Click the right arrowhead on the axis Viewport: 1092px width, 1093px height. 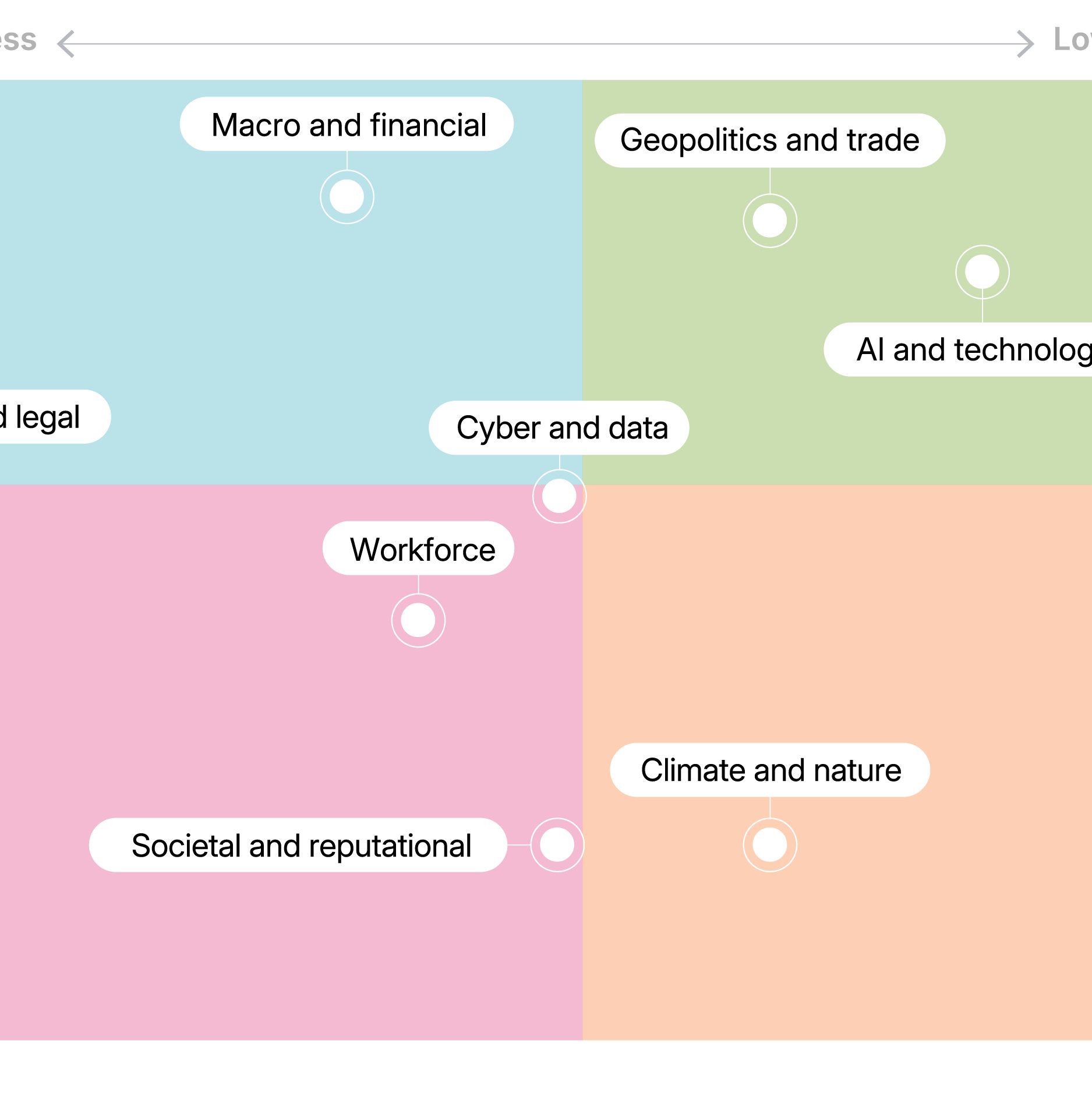[1025, 44]
